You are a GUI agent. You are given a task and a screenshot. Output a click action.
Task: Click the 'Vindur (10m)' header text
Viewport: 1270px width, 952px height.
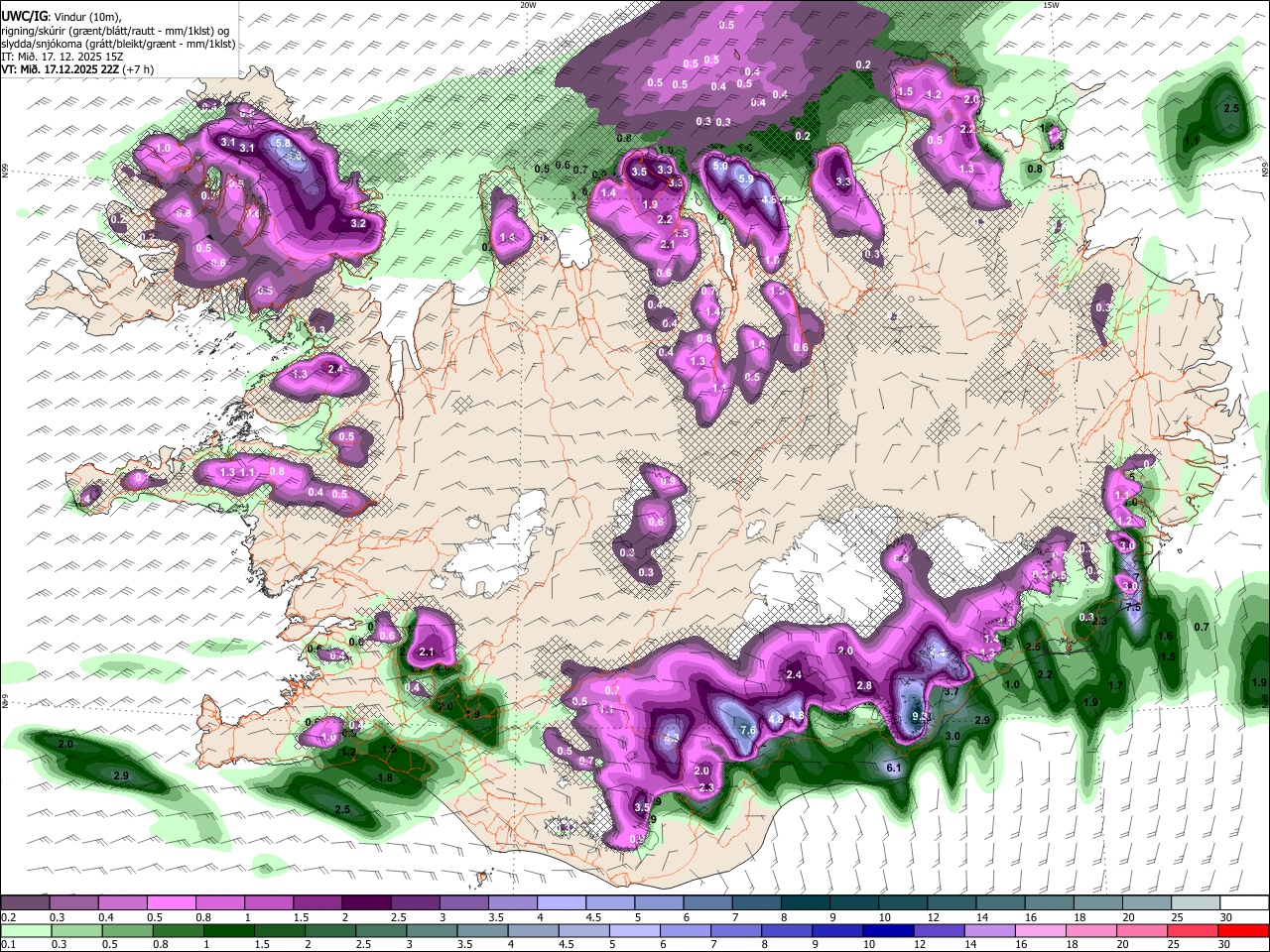pyautogui.click(x=88, y=17)
